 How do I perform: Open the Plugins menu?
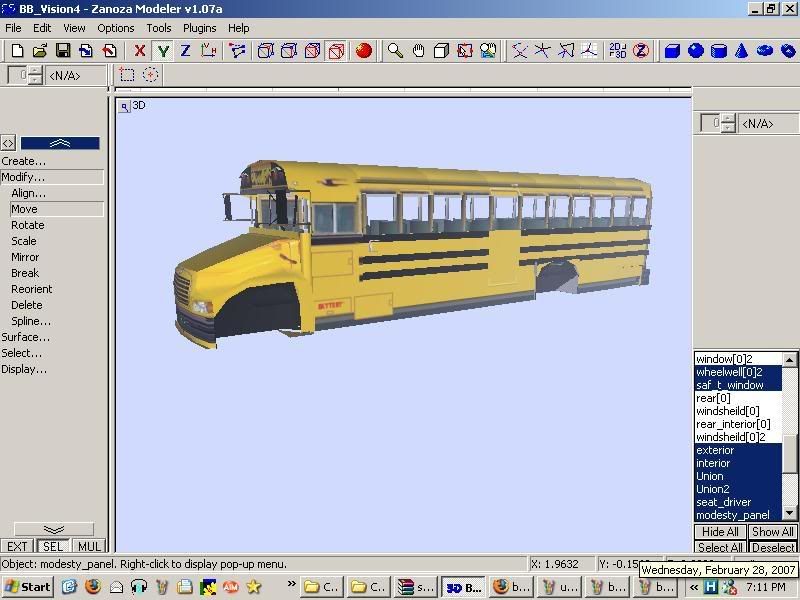(199, 28)
